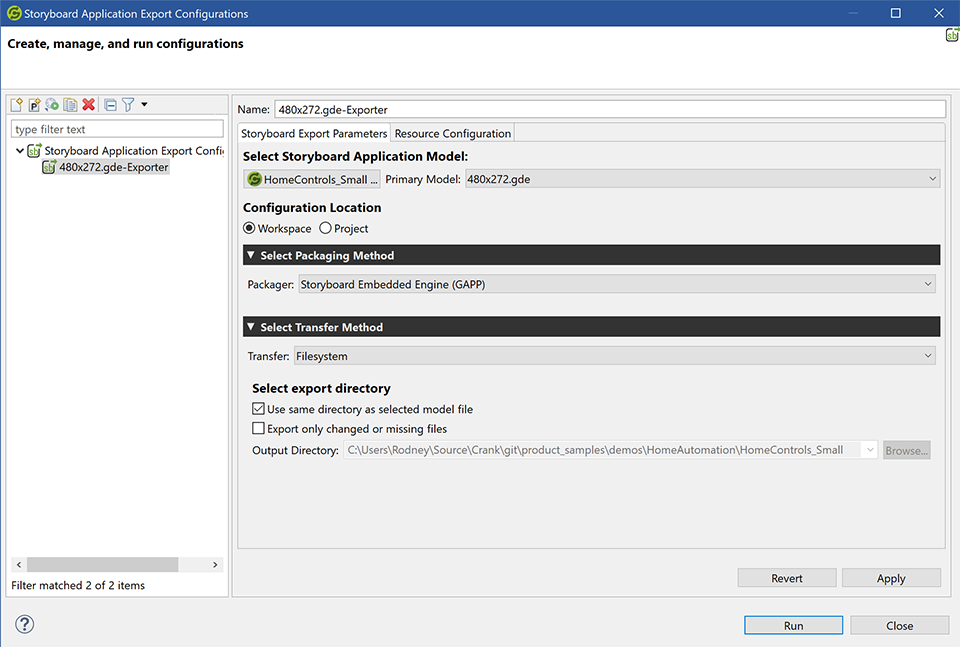Screen dimensions: 960x647
Task: Open the help question mark icon
Action: coord(24,624)
